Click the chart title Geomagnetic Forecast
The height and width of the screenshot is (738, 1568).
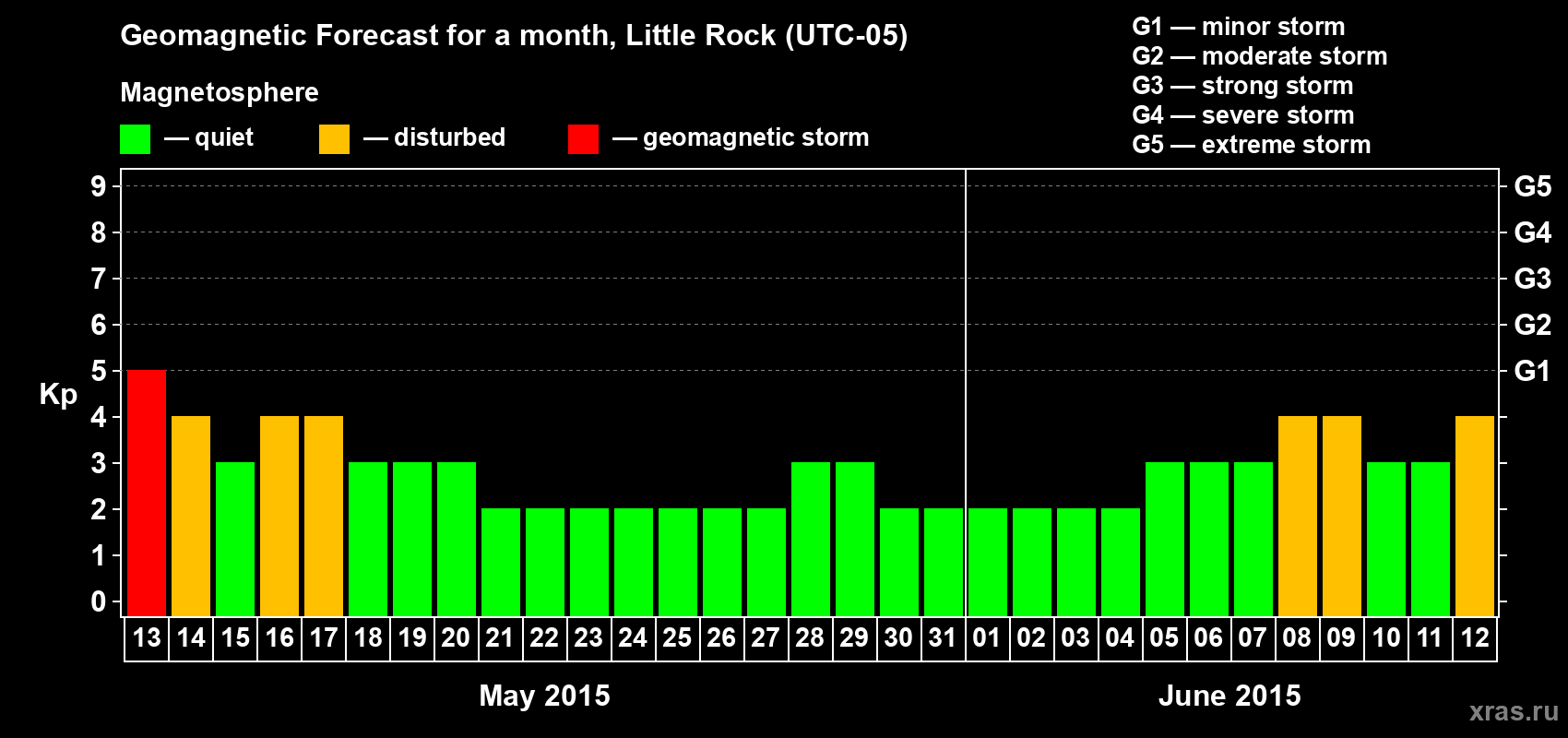click(x=515, y=36)
